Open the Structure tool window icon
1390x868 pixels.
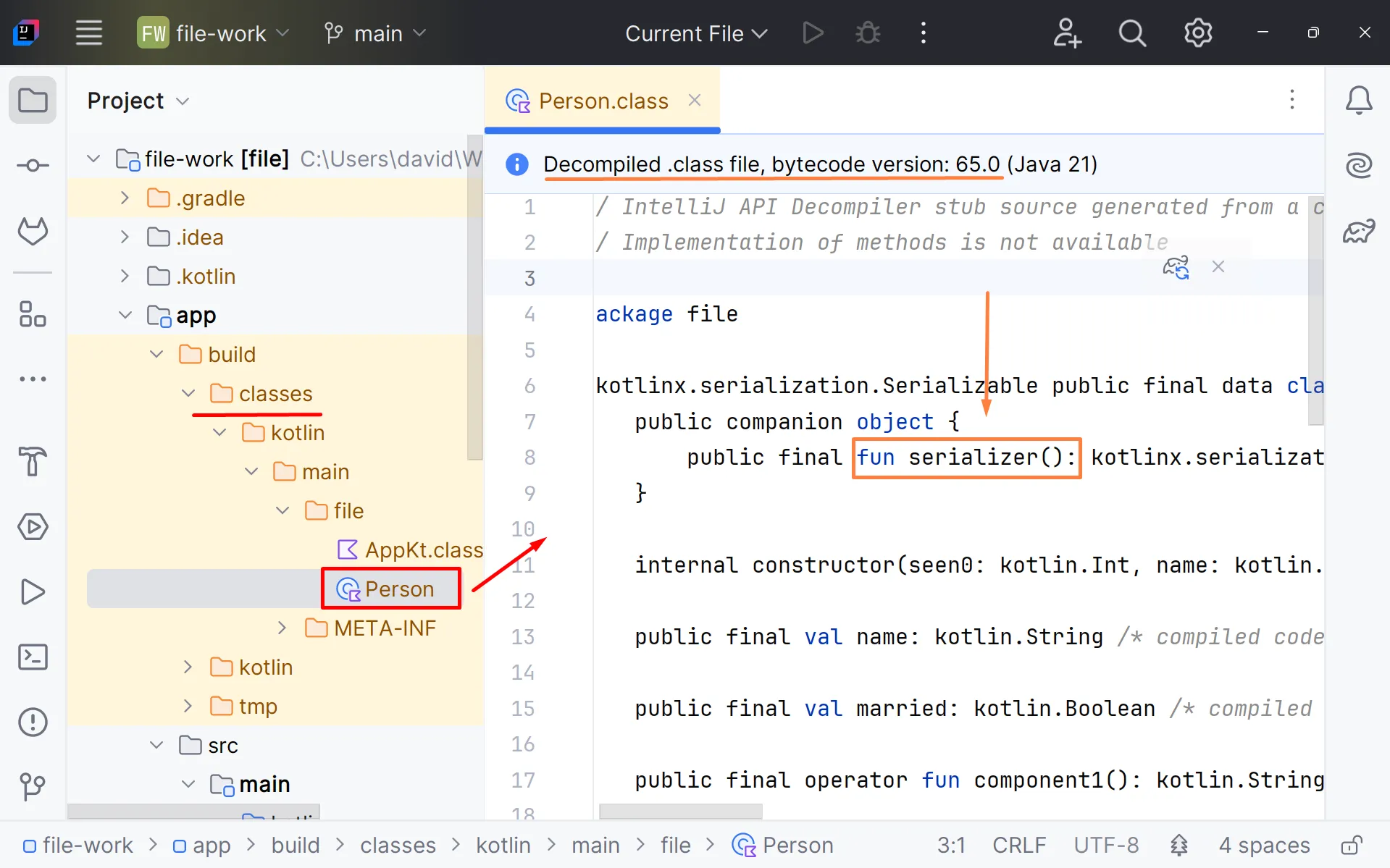pos(33,315)
